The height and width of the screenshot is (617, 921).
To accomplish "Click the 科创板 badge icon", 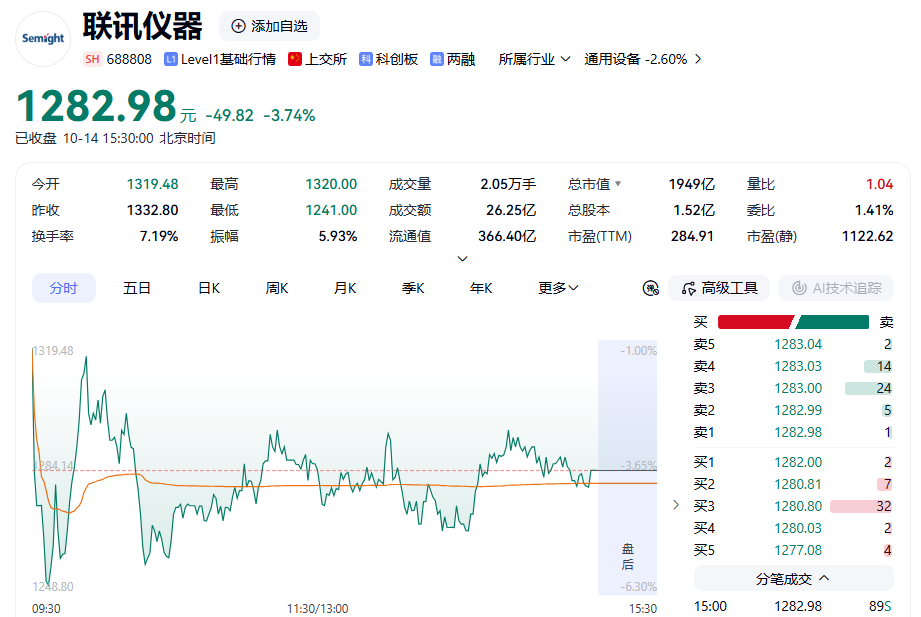I will click(366, 59).
